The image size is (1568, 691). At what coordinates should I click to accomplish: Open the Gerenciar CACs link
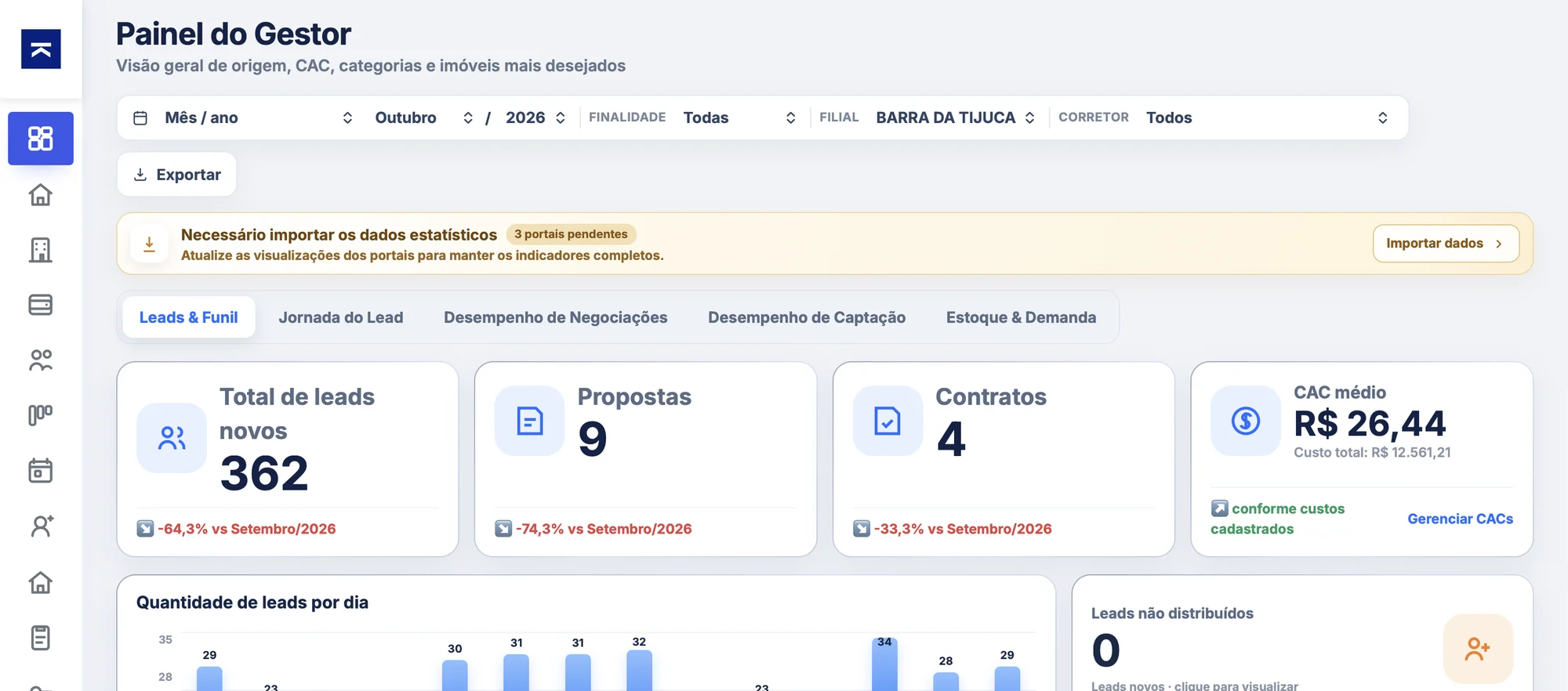pos(1460,519)
